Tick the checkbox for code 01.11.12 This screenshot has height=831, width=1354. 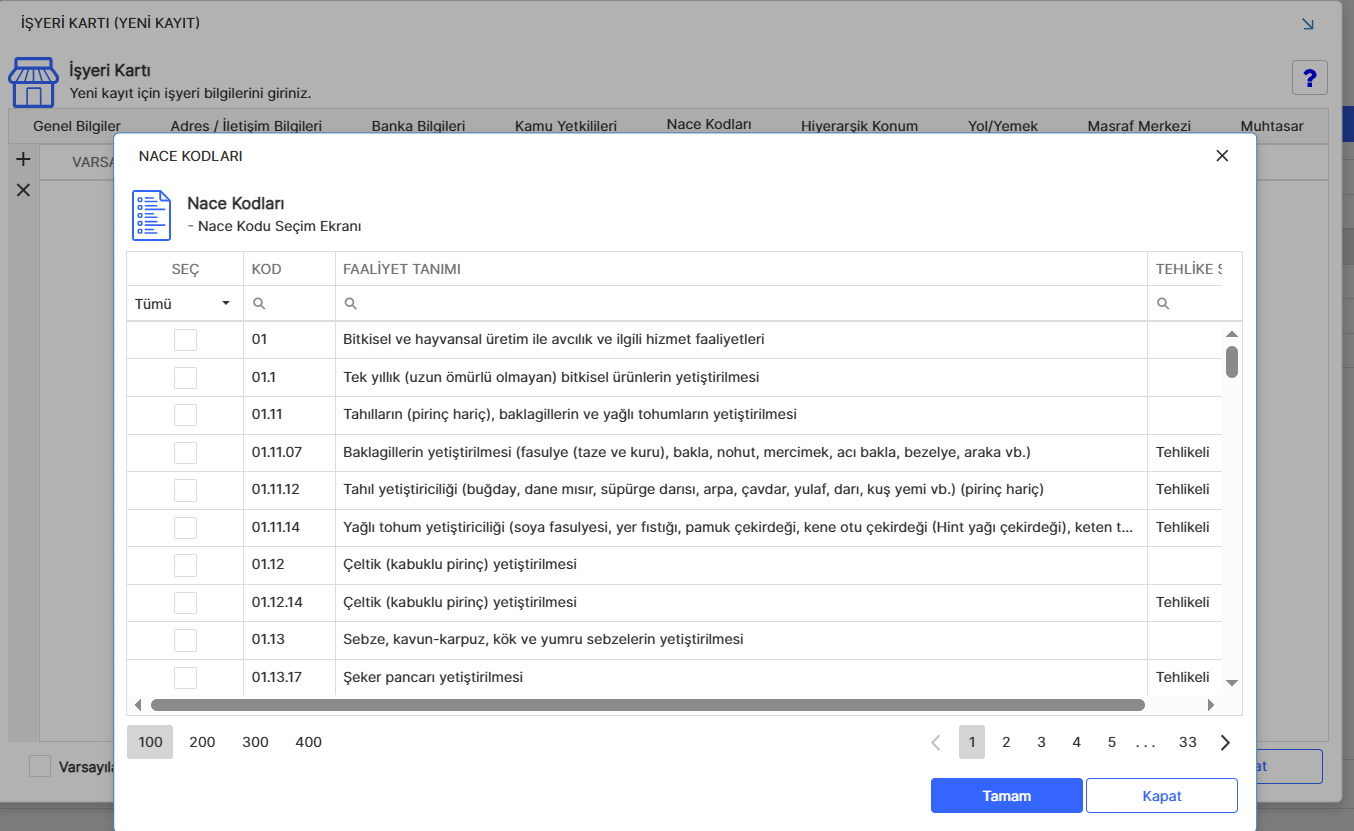(x=185, y=490)
